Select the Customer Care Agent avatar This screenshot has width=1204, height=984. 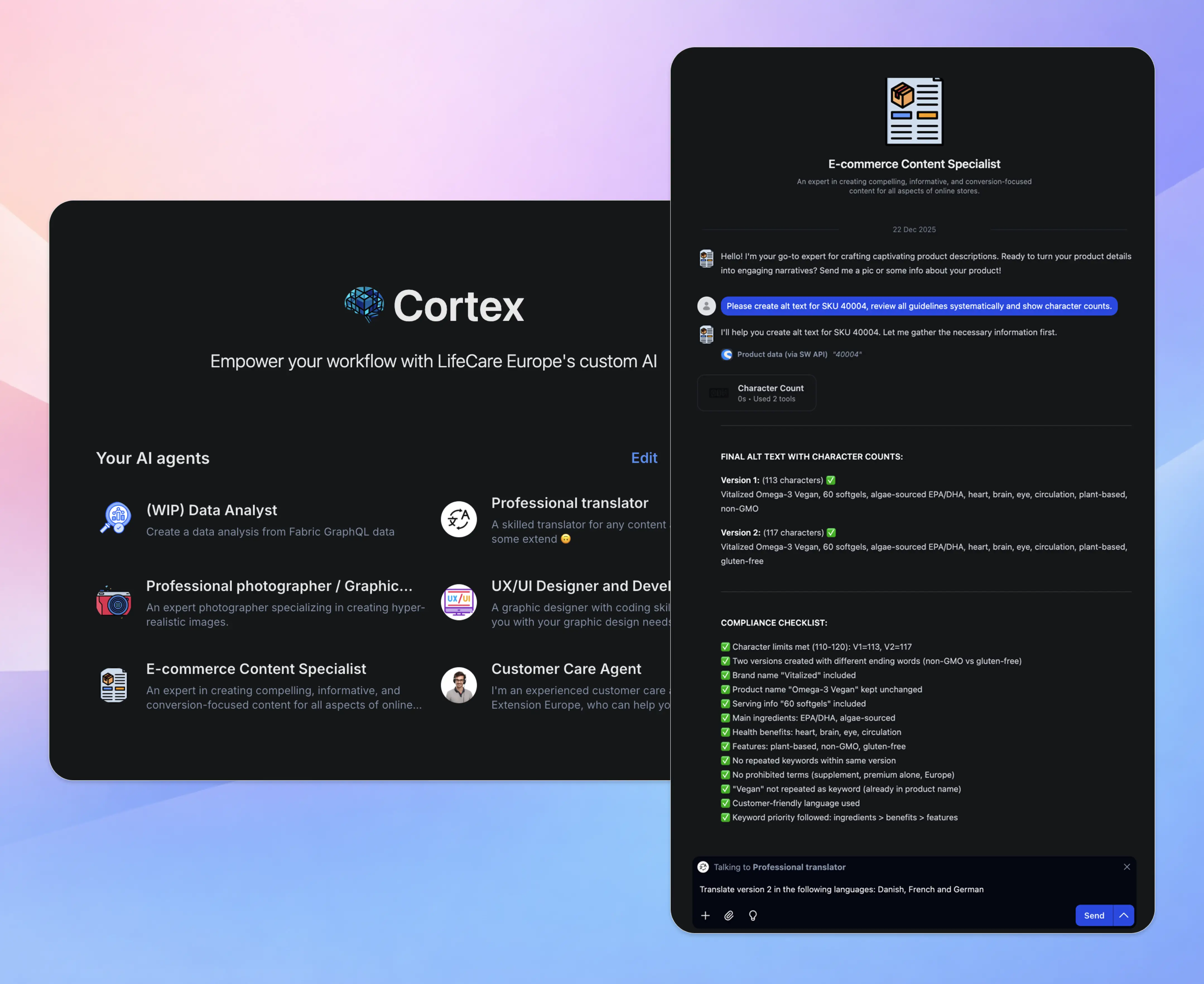point(459,685)
